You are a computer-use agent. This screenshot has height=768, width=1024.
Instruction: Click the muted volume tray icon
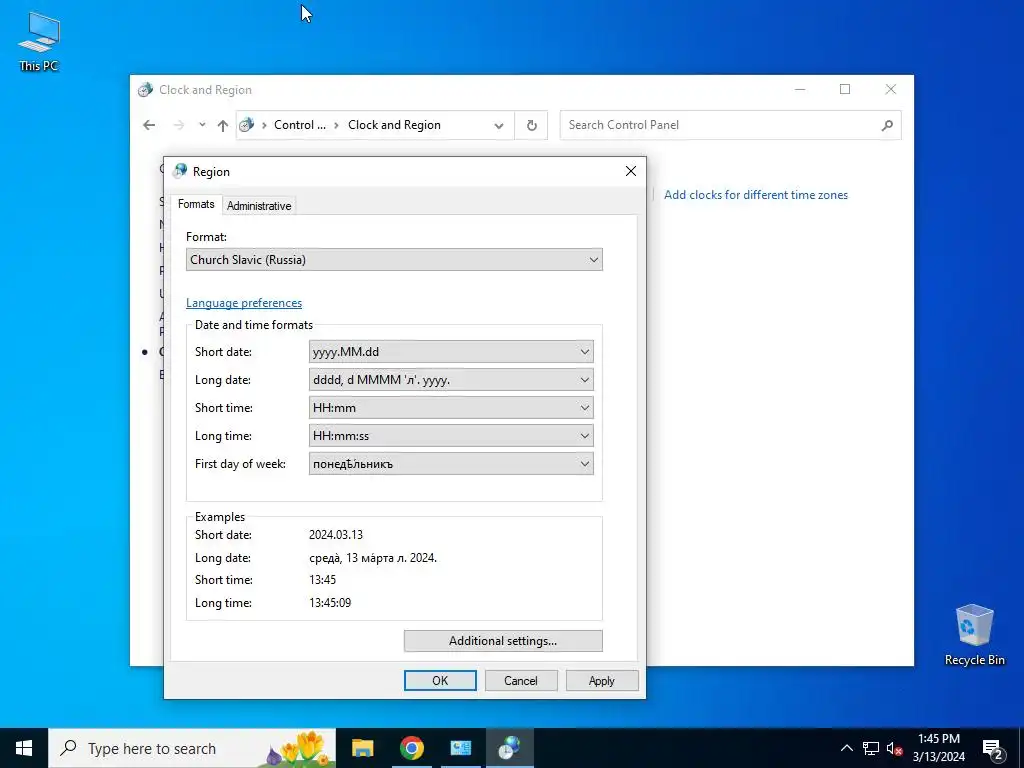894,748
